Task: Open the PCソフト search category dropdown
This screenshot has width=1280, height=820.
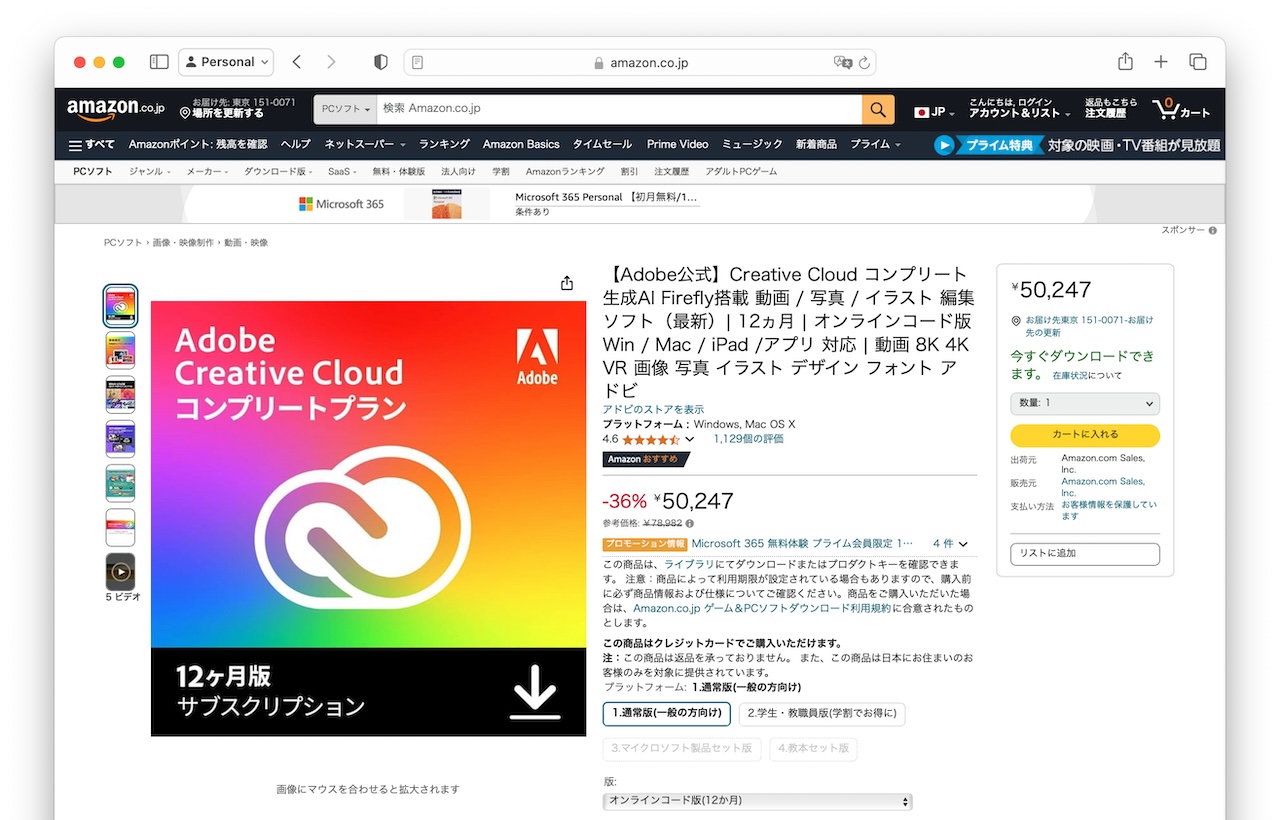Action: pyautogui.click(x=345, y=109)
